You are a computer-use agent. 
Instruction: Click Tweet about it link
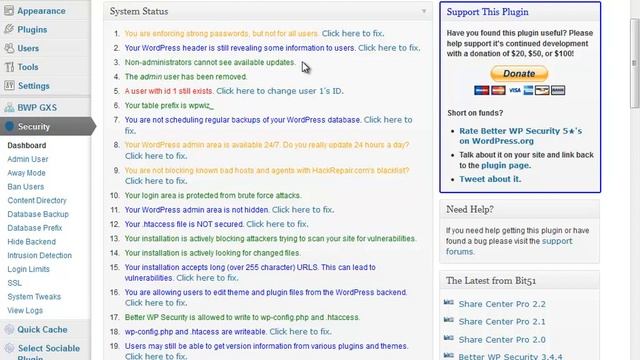pyautogui.click(x=490, y=179)
